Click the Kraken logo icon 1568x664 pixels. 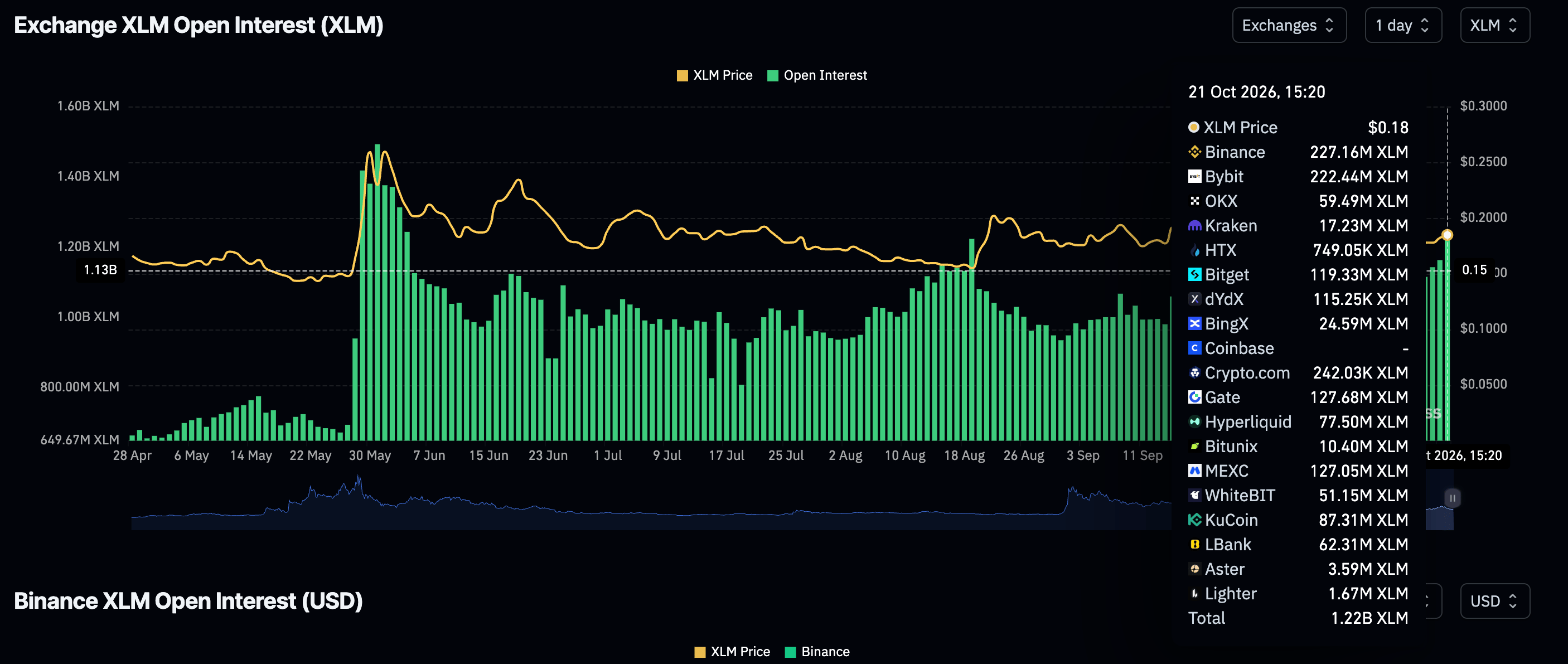tap(1194, 226)
